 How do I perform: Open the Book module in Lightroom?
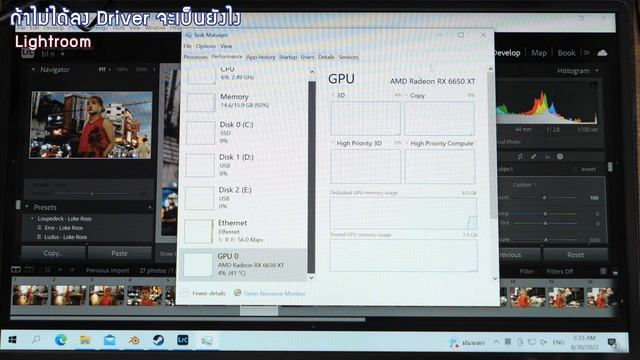tap(567, 53)
